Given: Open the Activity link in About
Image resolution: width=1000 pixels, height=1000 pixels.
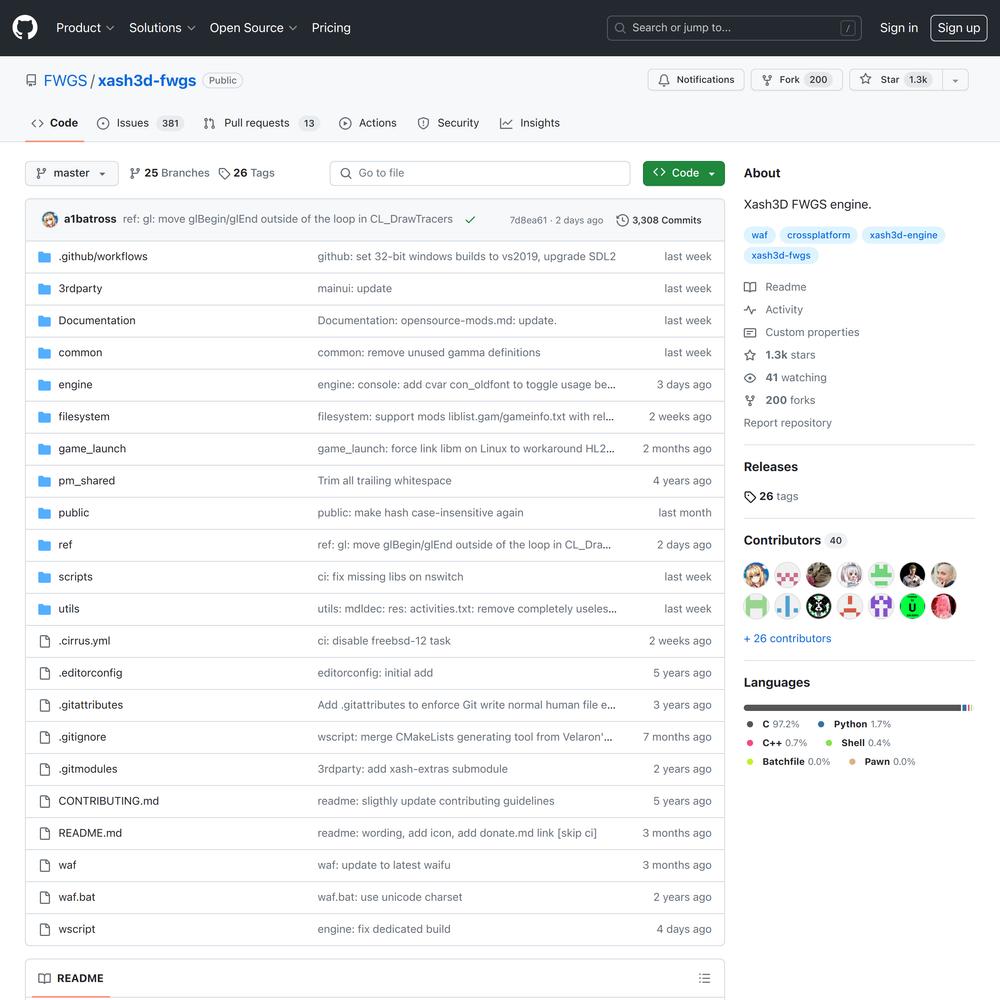Looking at the screenshot, I should tap(774, 310).
